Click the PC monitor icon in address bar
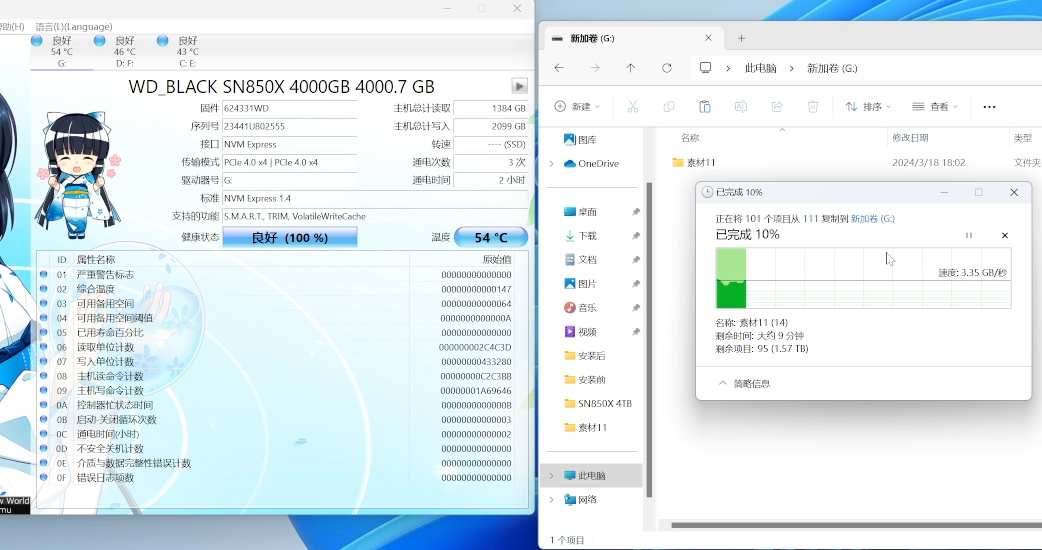The width and height of the screenshot is (1042, 550). click(x=706, y=68)
